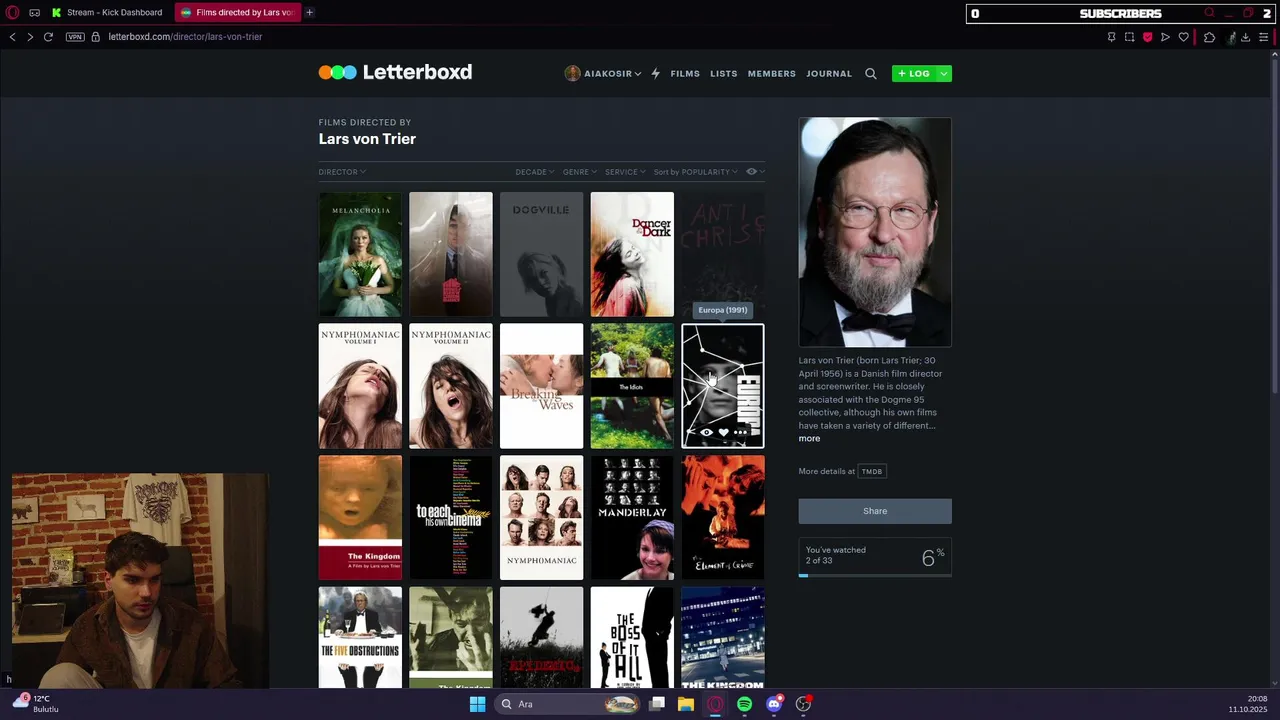
Task: Open The Idiots poster
Action: [632, 386]
